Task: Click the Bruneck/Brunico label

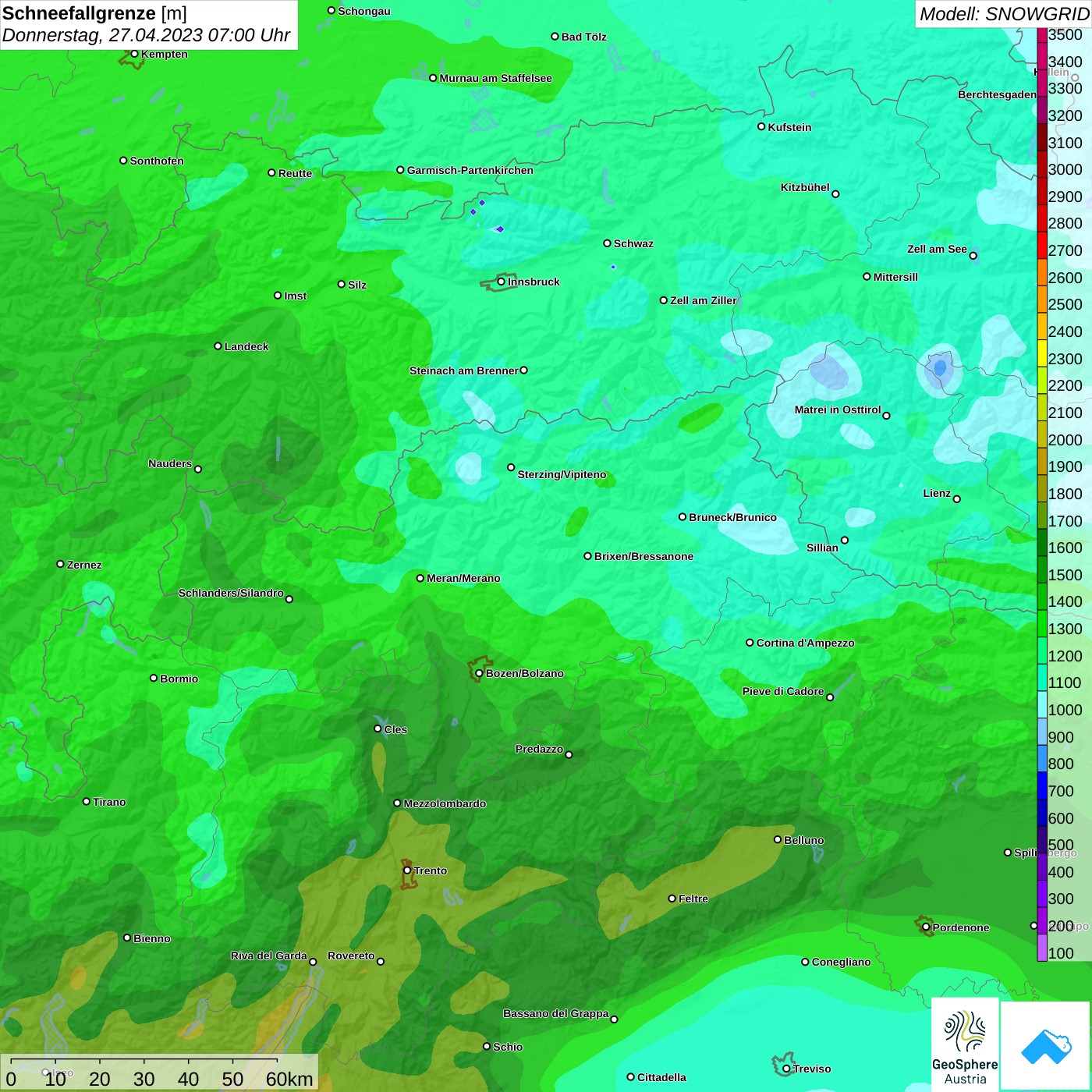Action: click(732, 517)
